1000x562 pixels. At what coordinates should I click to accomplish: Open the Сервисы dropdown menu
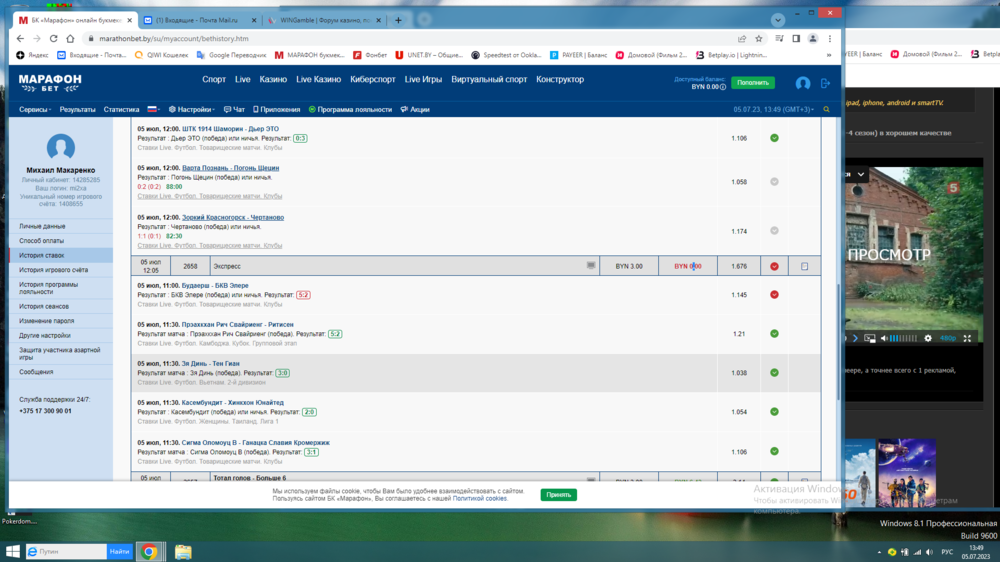click(x=36, y=110)
